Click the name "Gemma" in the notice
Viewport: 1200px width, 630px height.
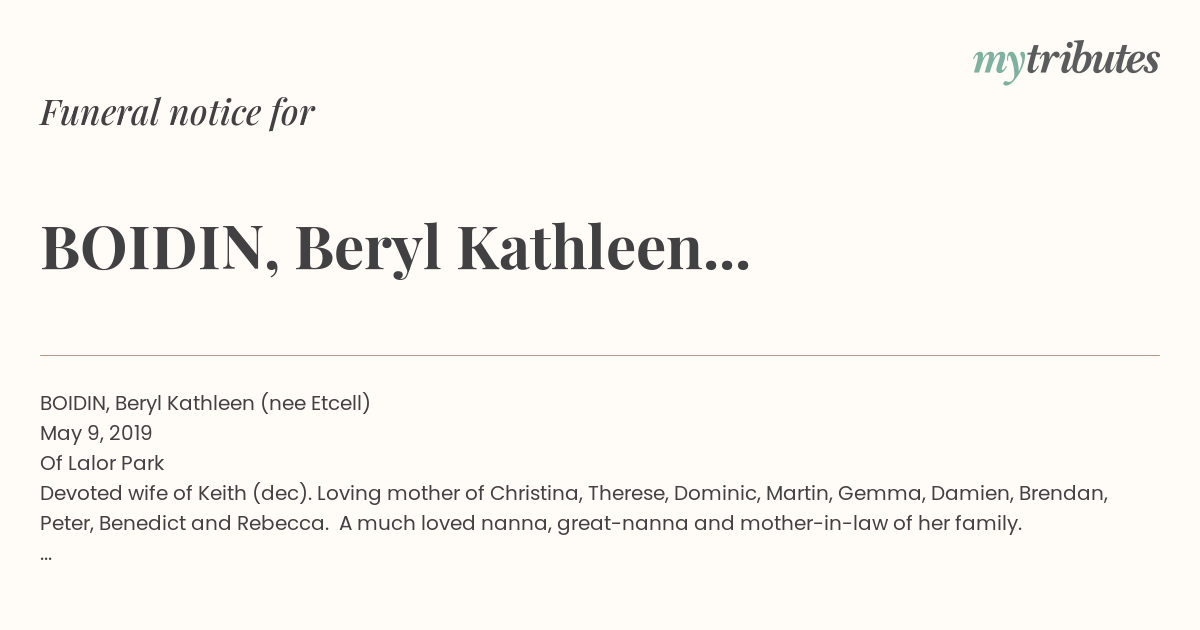pos(872,493)
